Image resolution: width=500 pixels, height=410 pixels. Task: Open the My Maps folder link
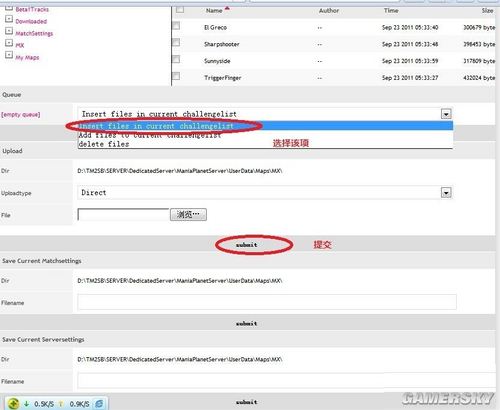coord(27,57)
